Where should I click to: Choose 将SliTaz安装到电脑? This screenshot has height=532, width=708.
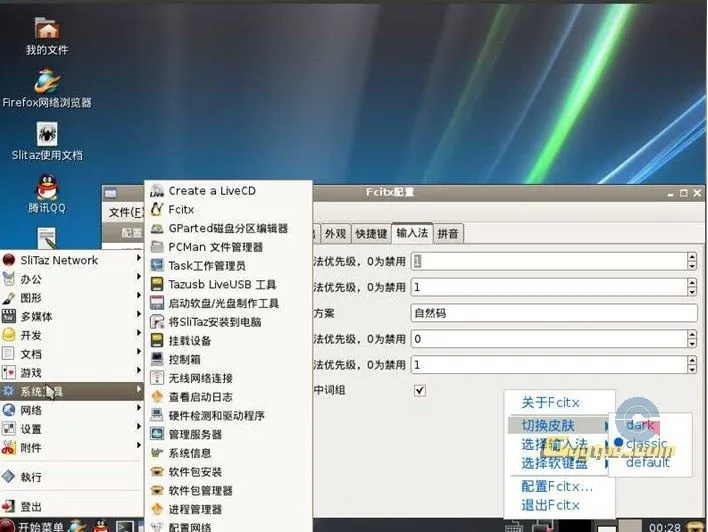(228, 322)
